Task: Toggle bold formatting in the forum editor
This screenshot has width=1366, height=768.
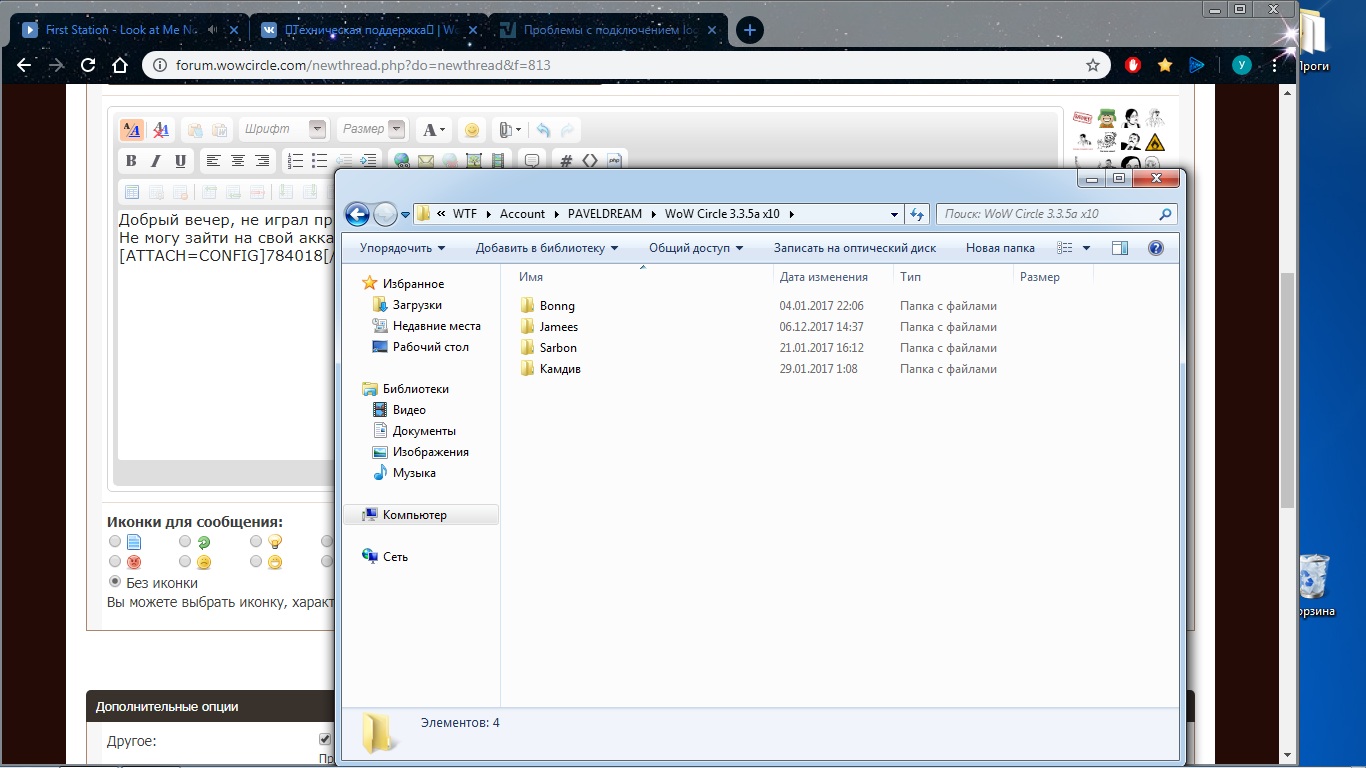Action: click(x=131, y=161)
